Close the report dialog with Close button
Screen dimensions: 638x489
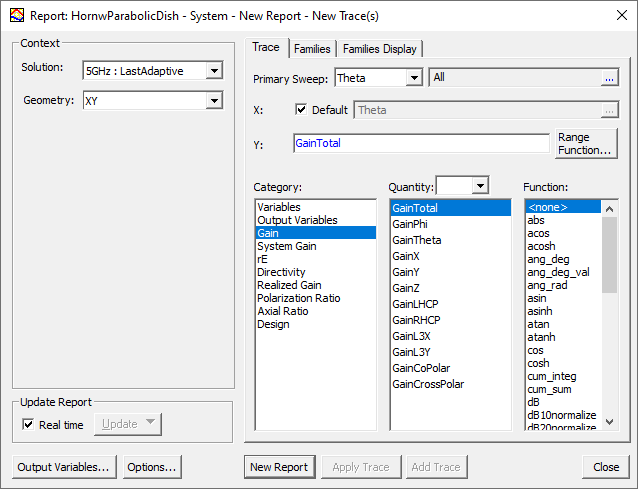pos(605,467)
